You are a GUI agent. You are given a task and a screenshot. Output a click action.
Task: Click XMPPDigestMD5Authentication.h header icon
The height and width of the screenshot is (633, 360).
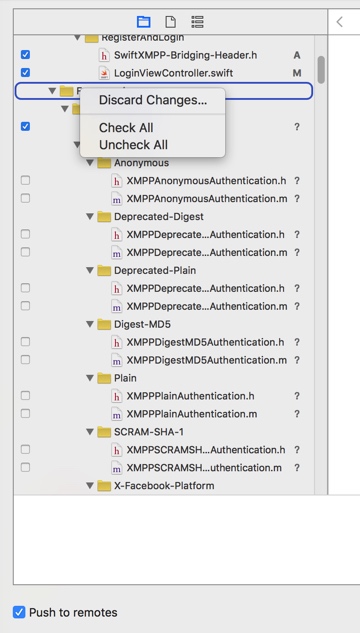point(117,342)
